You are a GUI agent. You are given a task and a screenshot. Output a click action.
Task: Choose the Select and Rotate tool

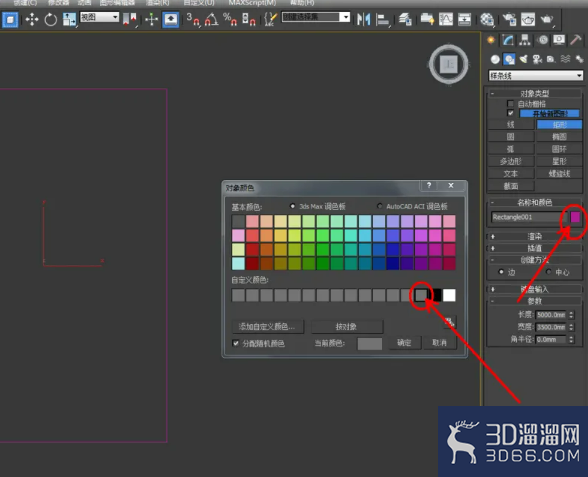point(50,19)
